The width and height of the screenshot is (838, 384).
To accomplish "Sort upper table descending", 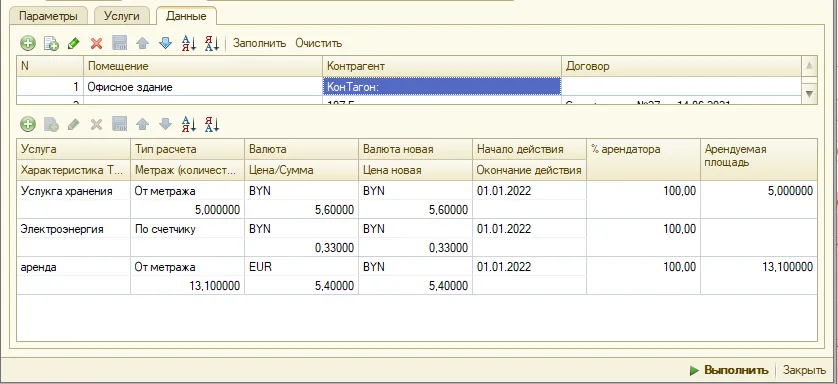I will [212, 43].
